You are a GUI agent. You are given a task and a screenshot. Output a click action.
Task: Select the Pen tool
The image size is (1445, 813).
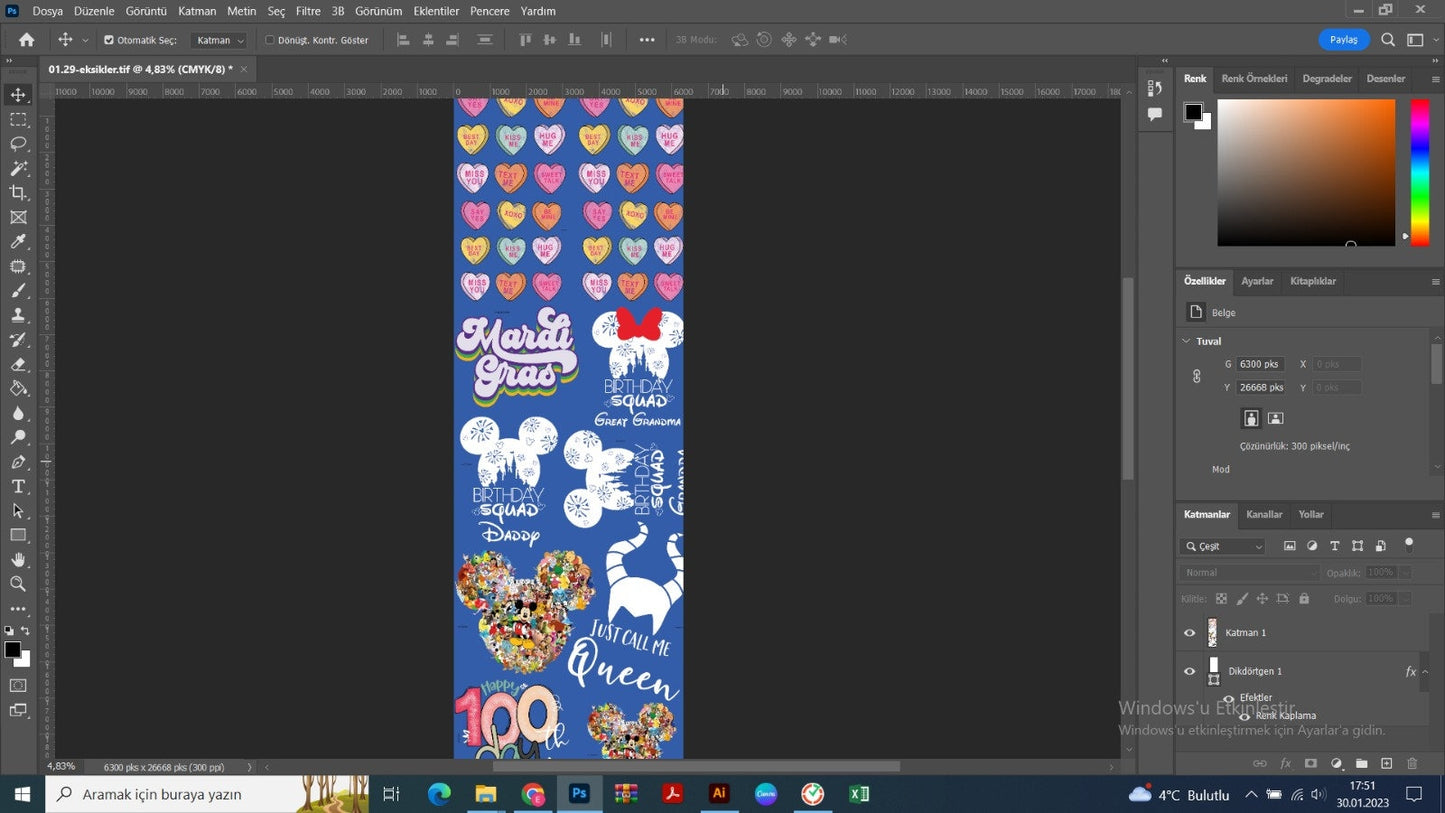coord(18,462)
